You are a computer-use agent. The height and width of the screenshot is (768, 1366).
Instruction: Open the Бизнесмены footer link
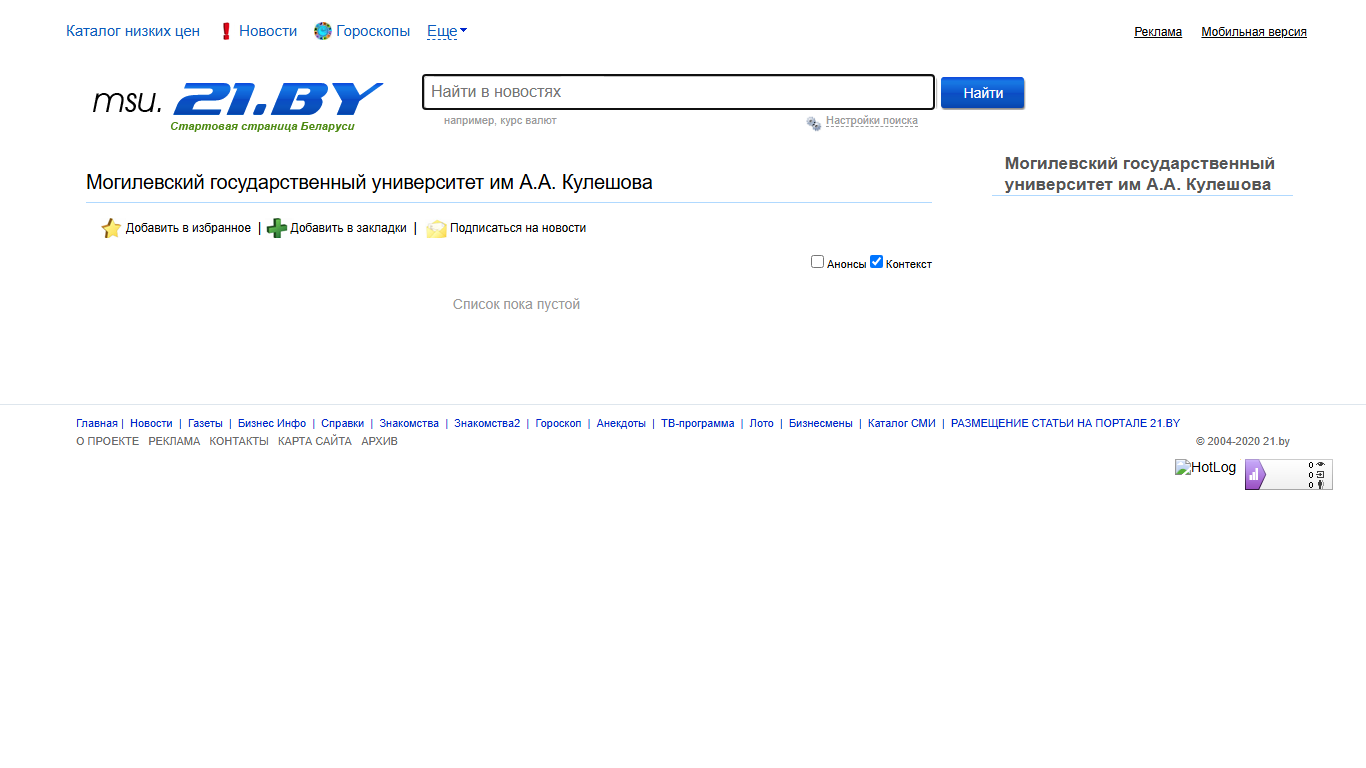click(x=821, y=424)
